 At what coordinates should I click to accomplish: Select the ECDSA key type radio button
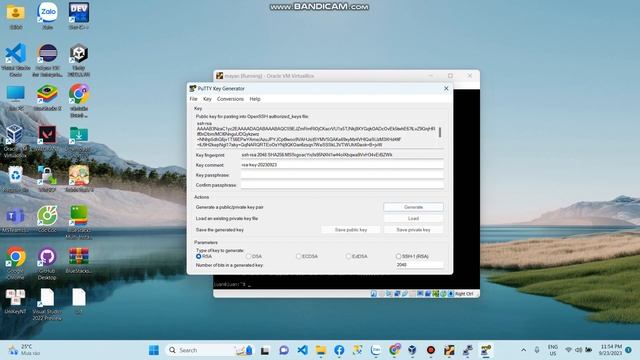(298, 256)
